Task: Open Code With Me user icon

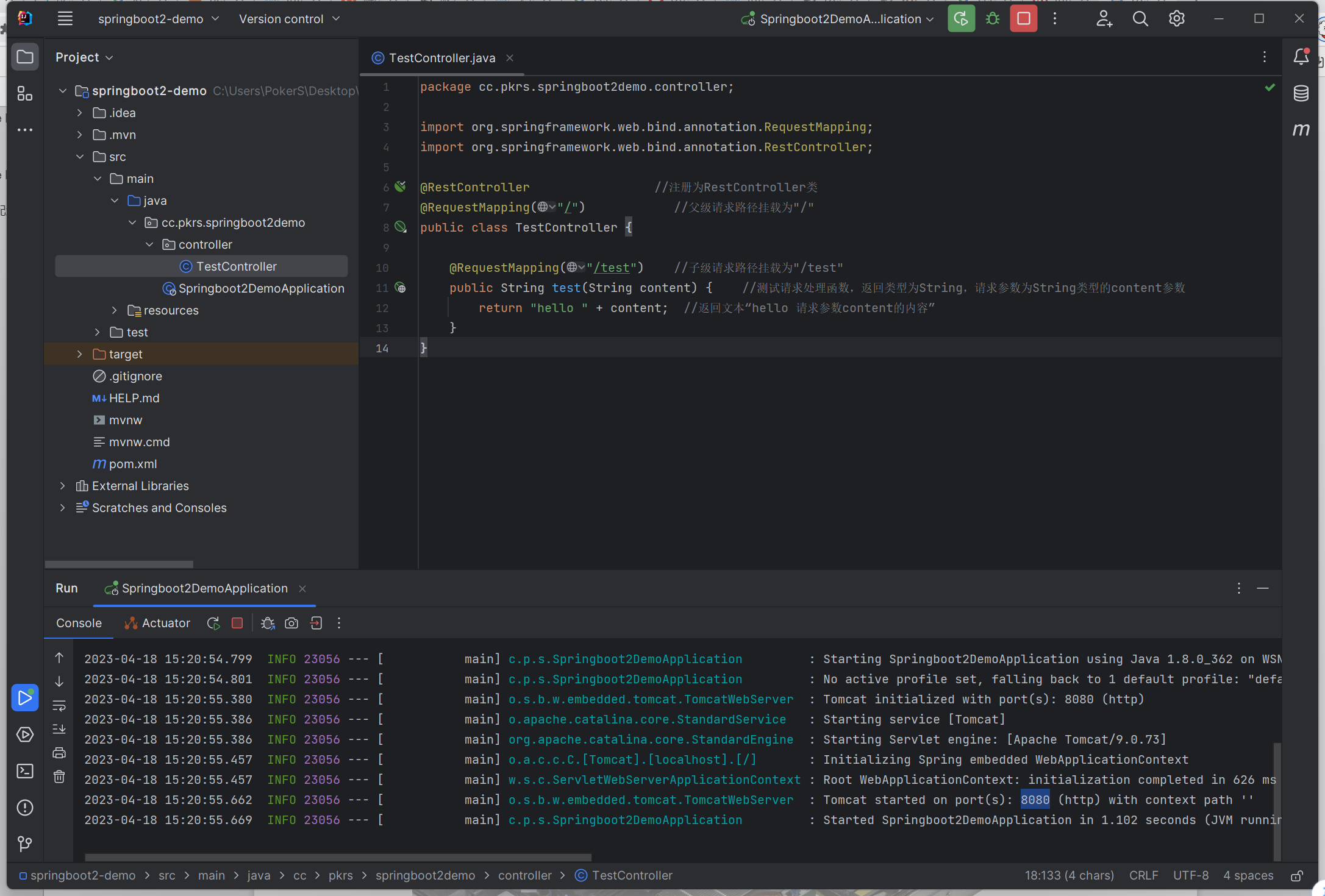Action: pos(1104,19)
